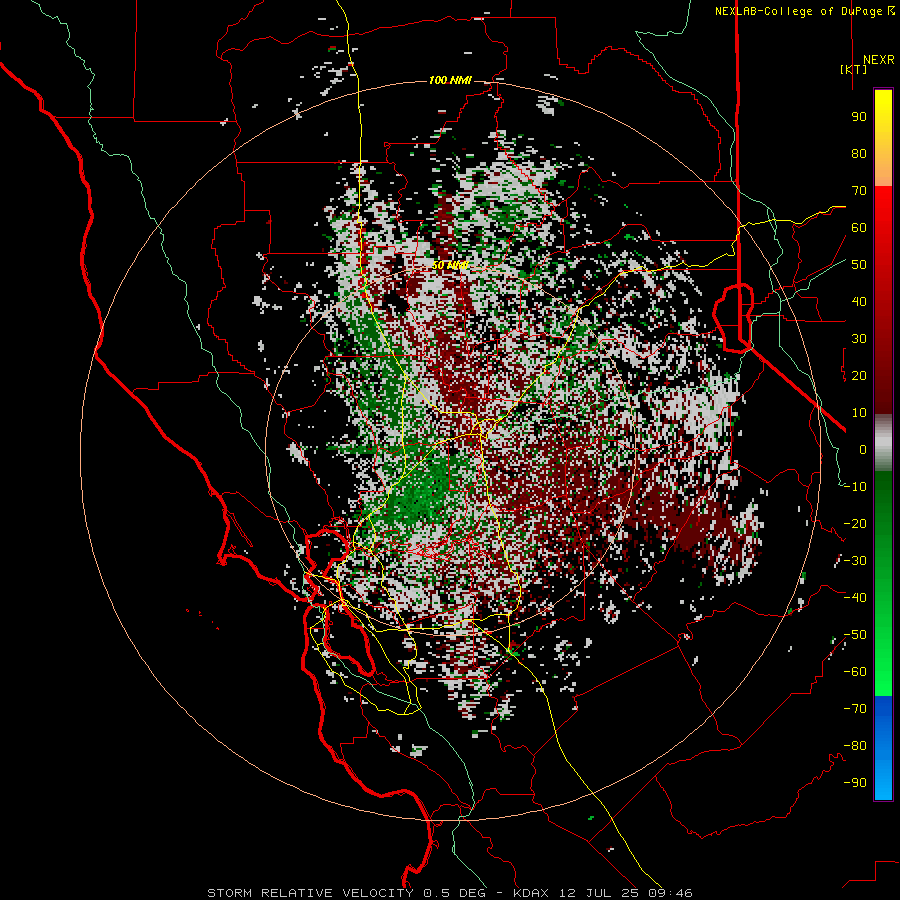
Task: Select the -90 knot scale label
Action: pyautogui.click(x=855, y=783)
